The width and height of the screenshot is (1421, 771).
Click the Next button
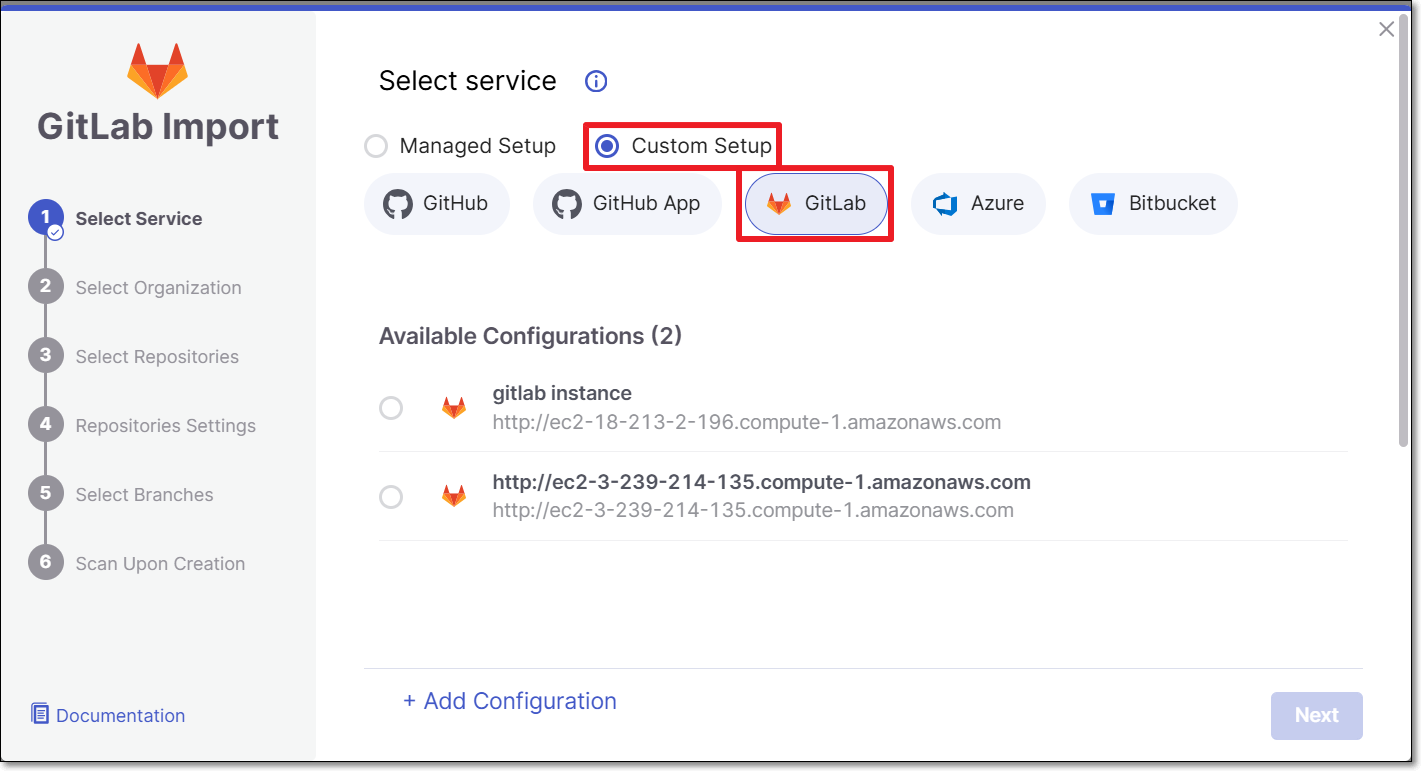click(1316, 716)
